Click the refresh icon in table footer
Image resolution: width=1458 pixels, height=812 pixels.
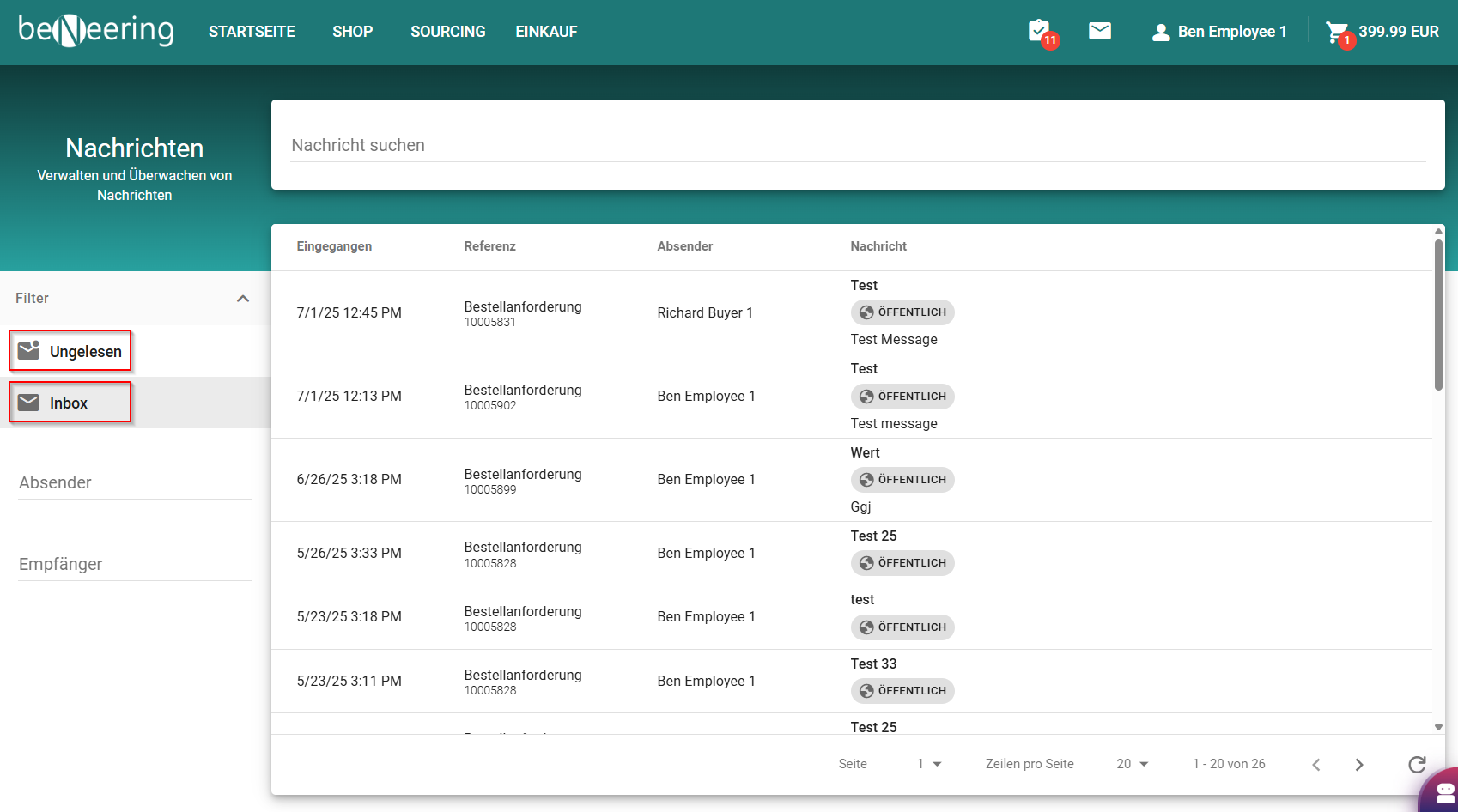(x=1417, y=764)
